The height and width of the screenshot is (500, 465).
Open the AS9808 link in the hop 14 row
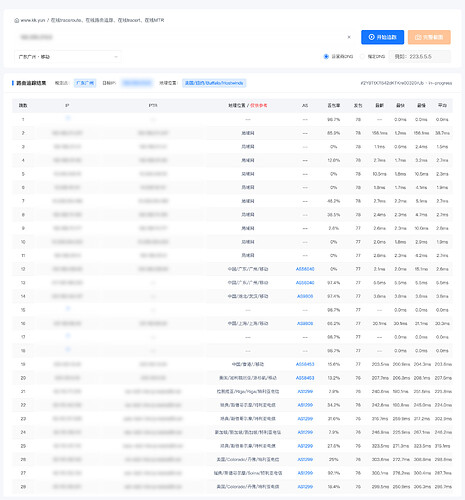(x=305, y=296)
